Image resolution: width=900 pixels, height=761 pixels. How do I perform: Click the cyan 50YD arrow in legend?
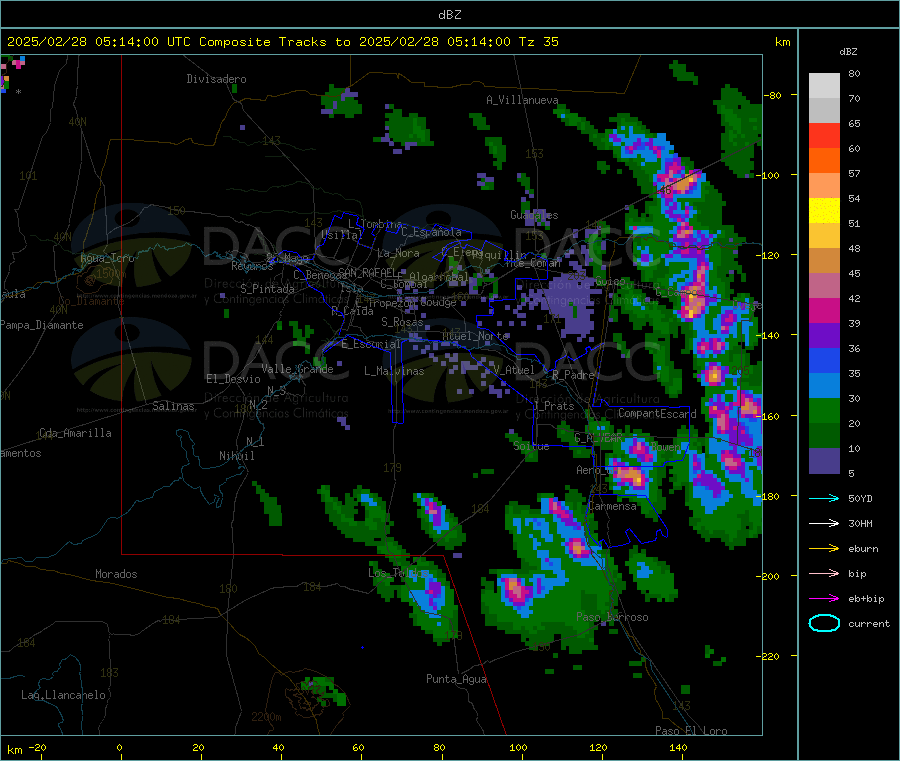pyautogui.click(x=824, y=498)
